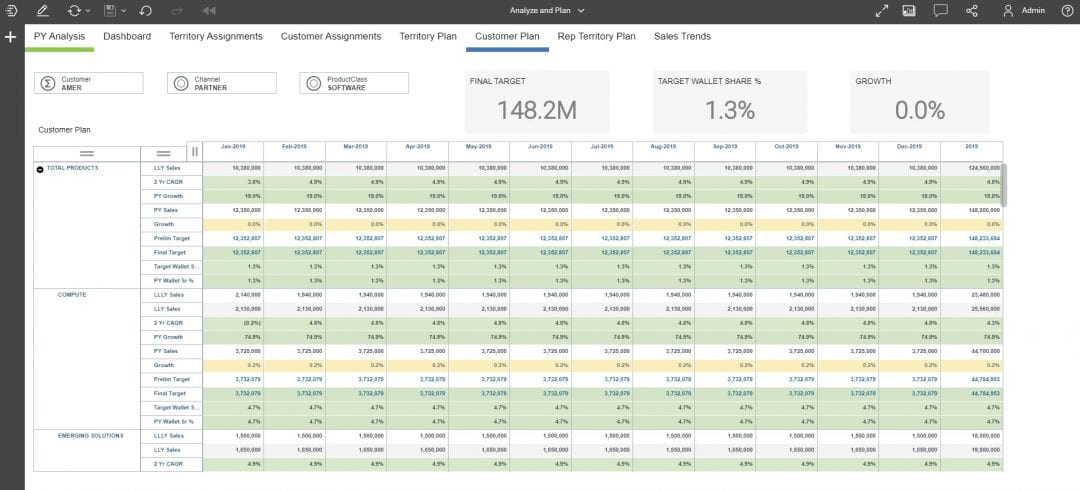
Task: Open the Territory Assignments tab
Action: click(x=216, y=37)
